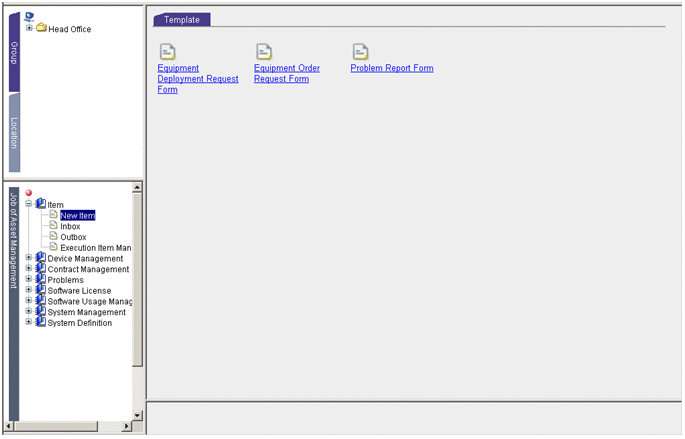Select the Problems label in tree
The width and height of the screenshot is (685, 439).
[x=66, y=280]
